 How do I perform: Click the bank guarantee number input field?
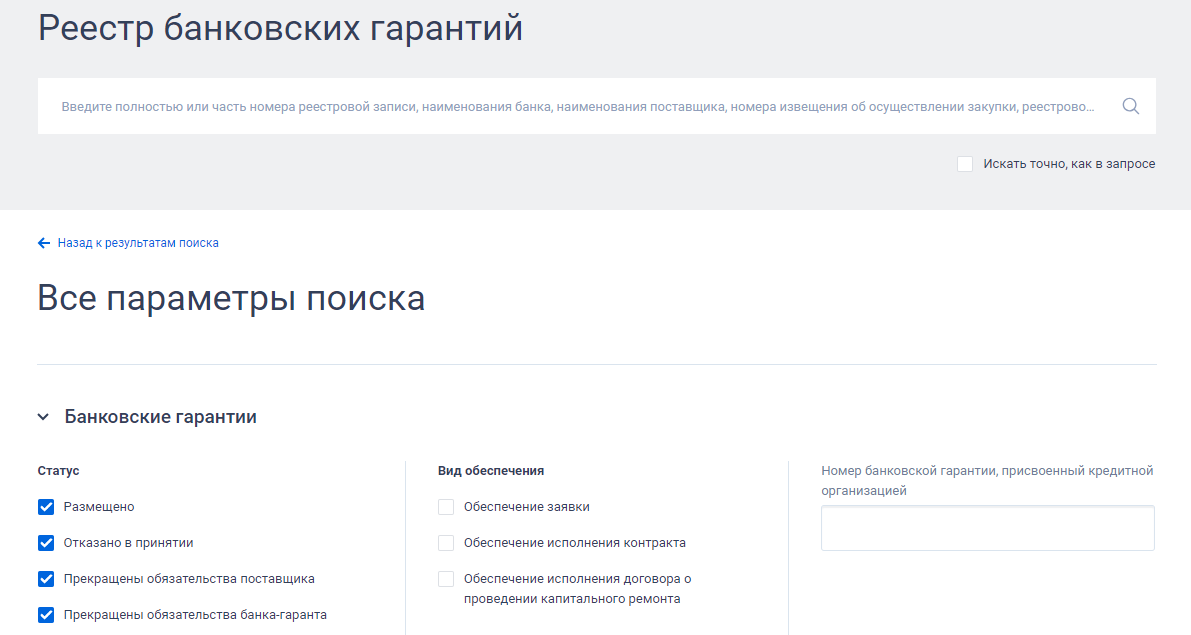(x=987, y=528)
